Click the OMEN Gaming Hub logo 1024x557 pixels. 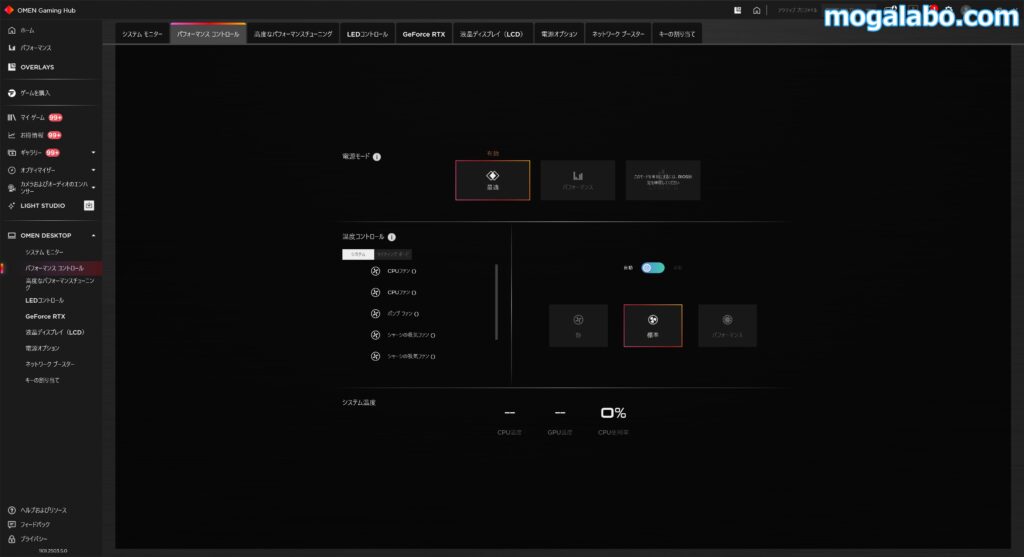(x=8, y=10)
